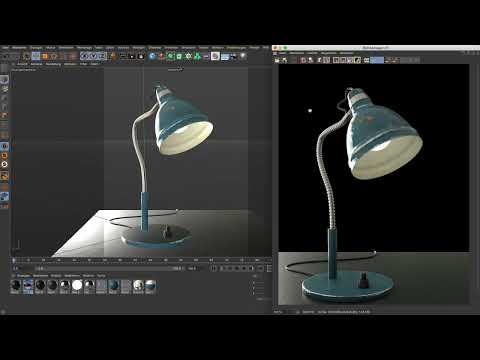Open the viewport Kameras menu
The image size is (480, 360).
[x=36, y=64]
